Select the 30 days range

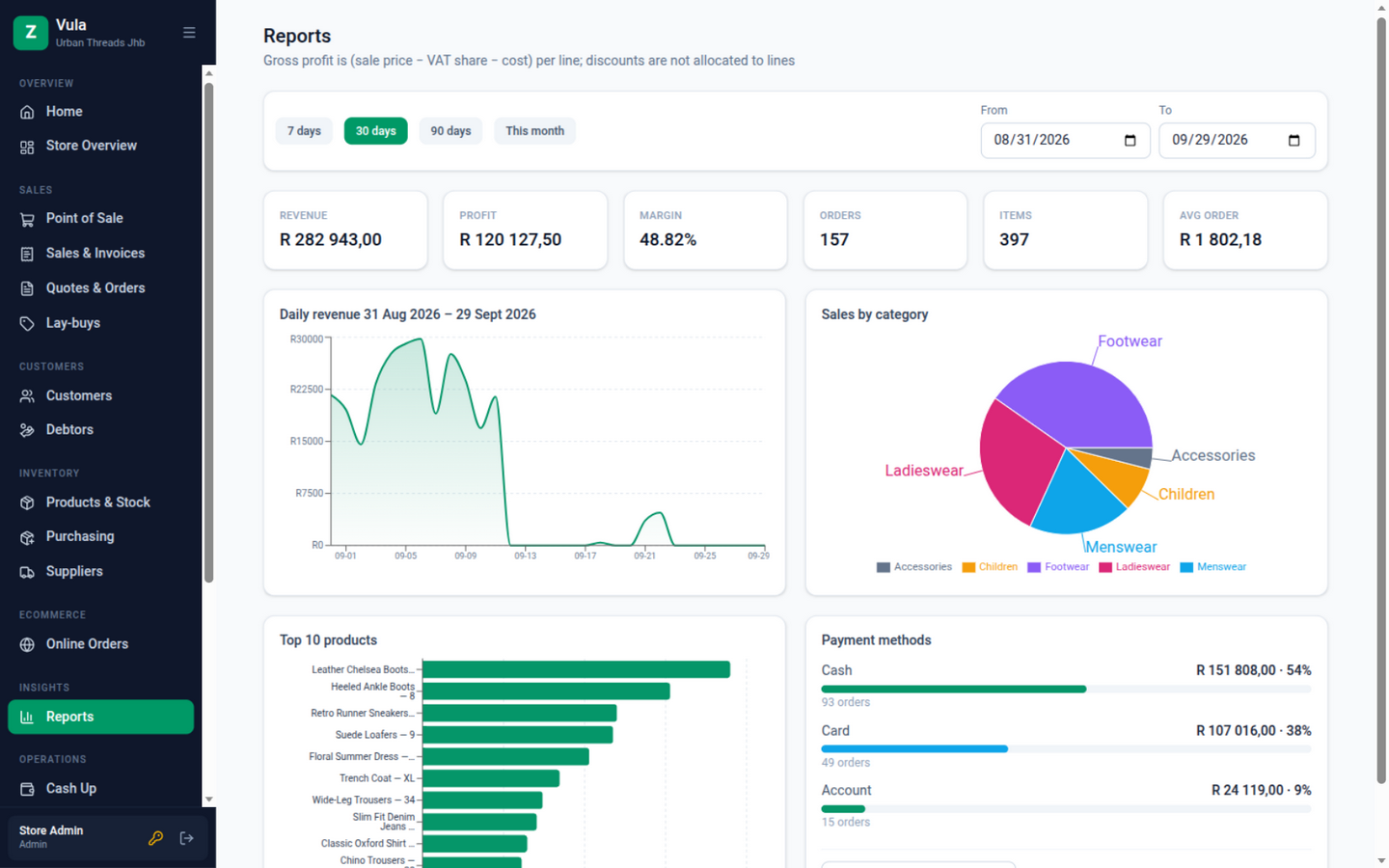[376, 131]
